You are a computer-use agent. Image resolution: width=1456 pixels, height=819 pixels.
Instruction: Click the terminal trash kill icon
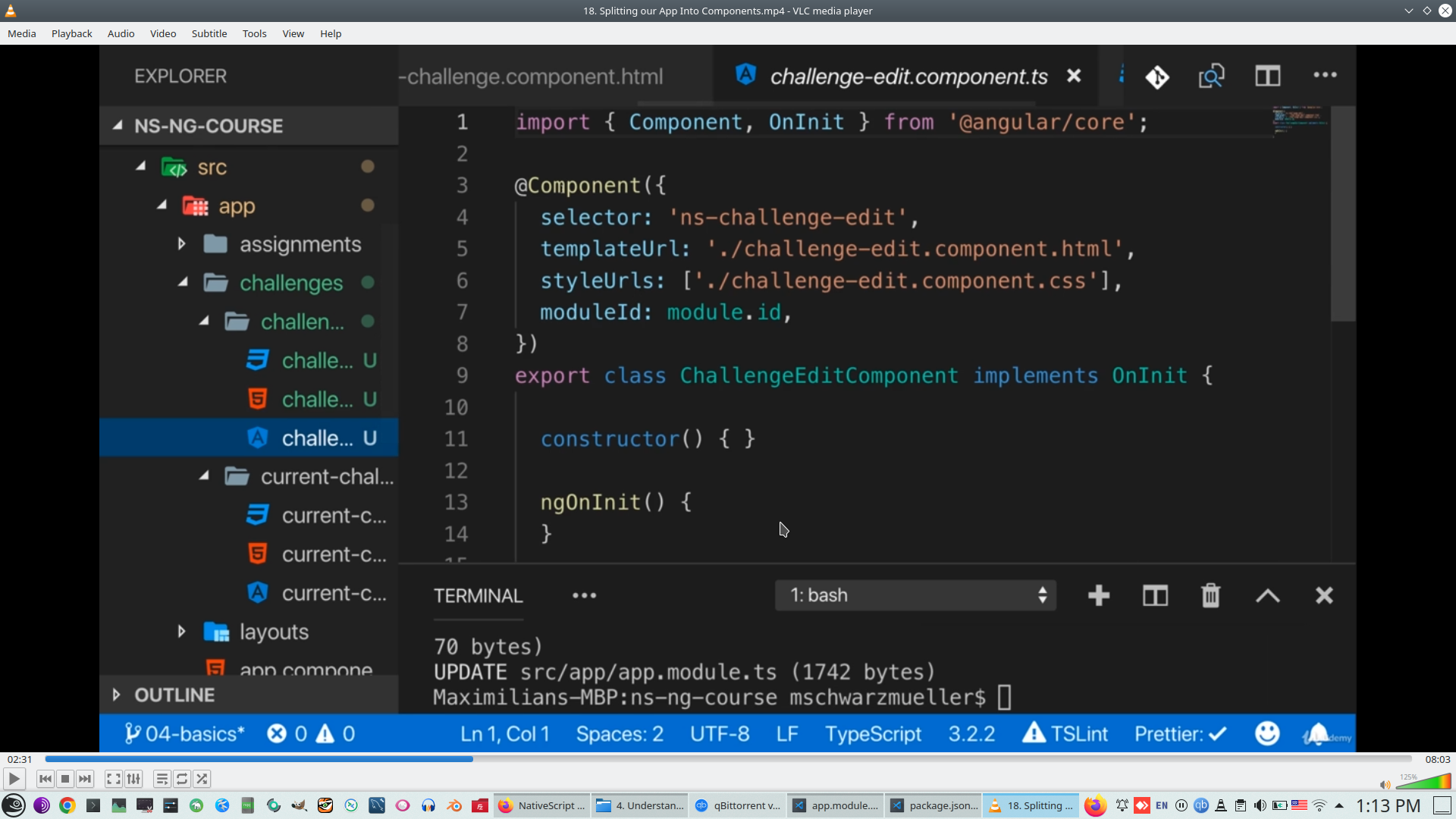(1211, 595)
